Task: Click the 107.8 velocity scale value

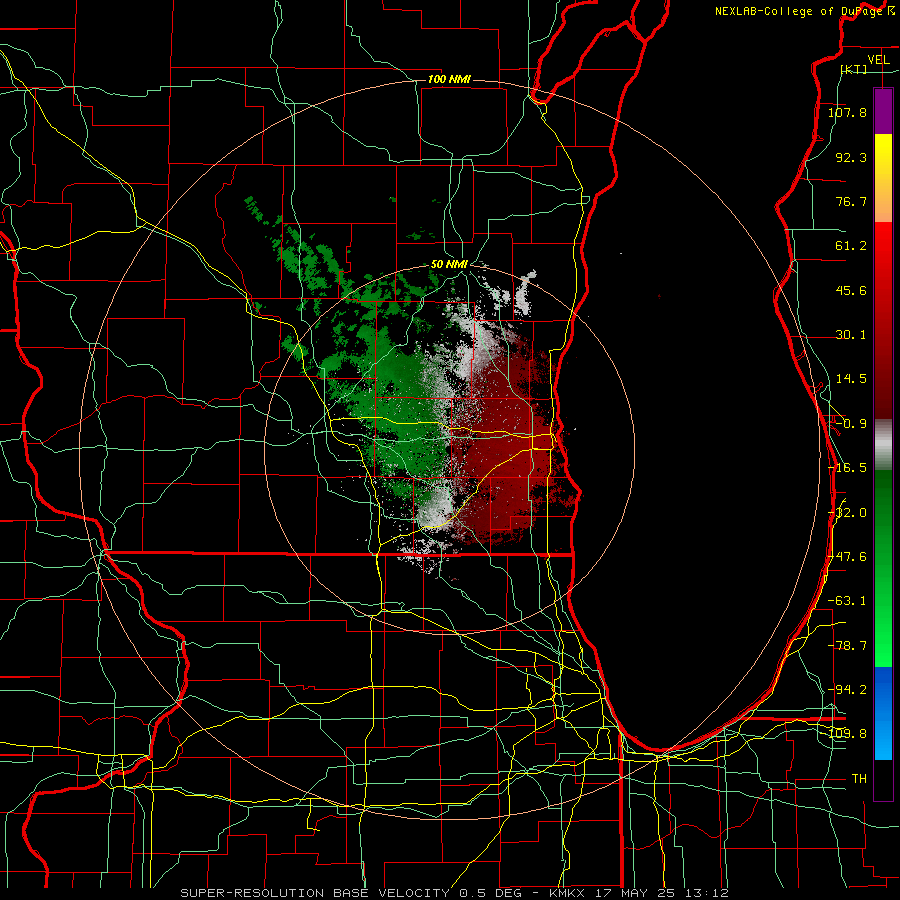Action: point(847,112)
